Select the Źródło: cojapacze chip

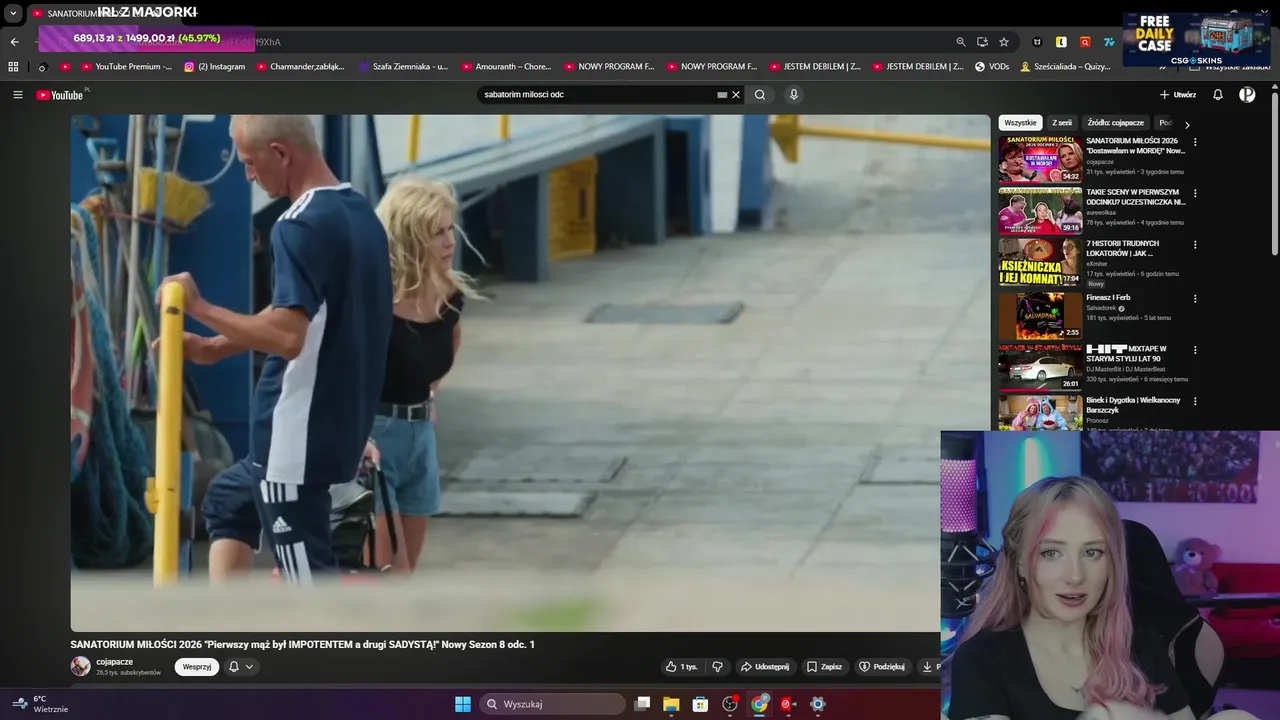coord(1115,123)
